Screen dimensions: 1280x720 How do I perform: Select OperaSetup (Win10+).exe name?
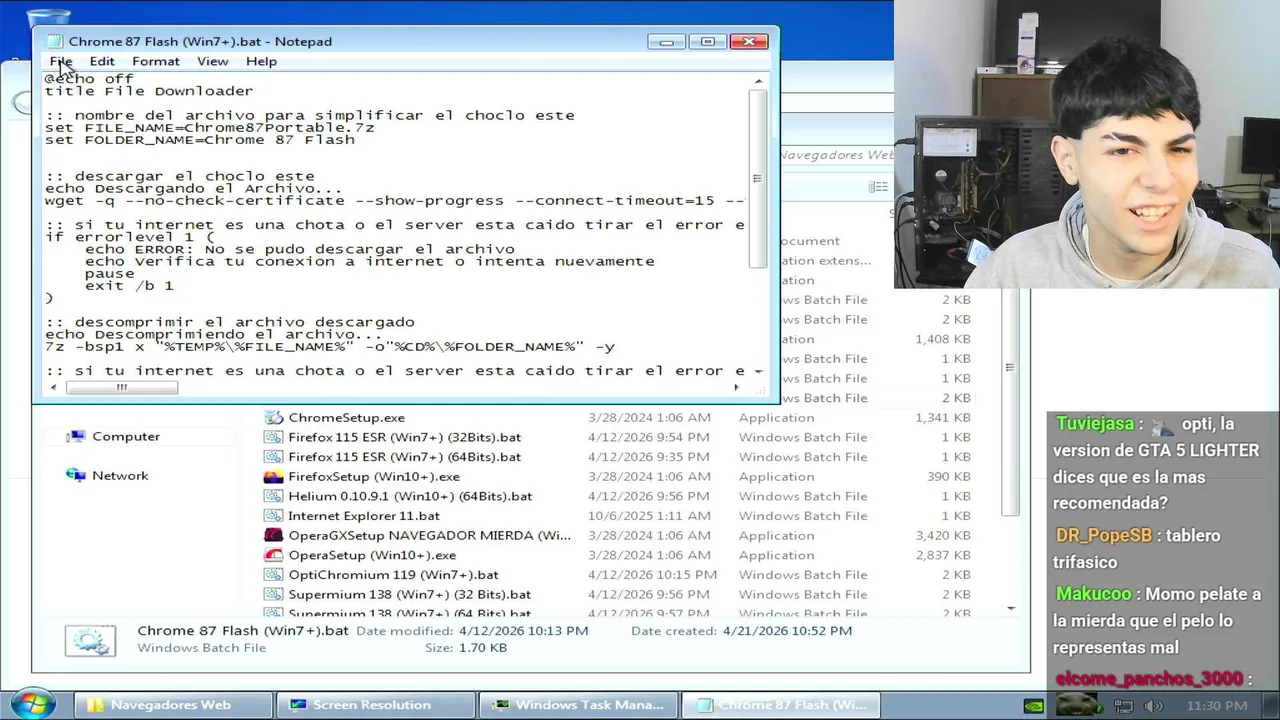pos(372,555)
